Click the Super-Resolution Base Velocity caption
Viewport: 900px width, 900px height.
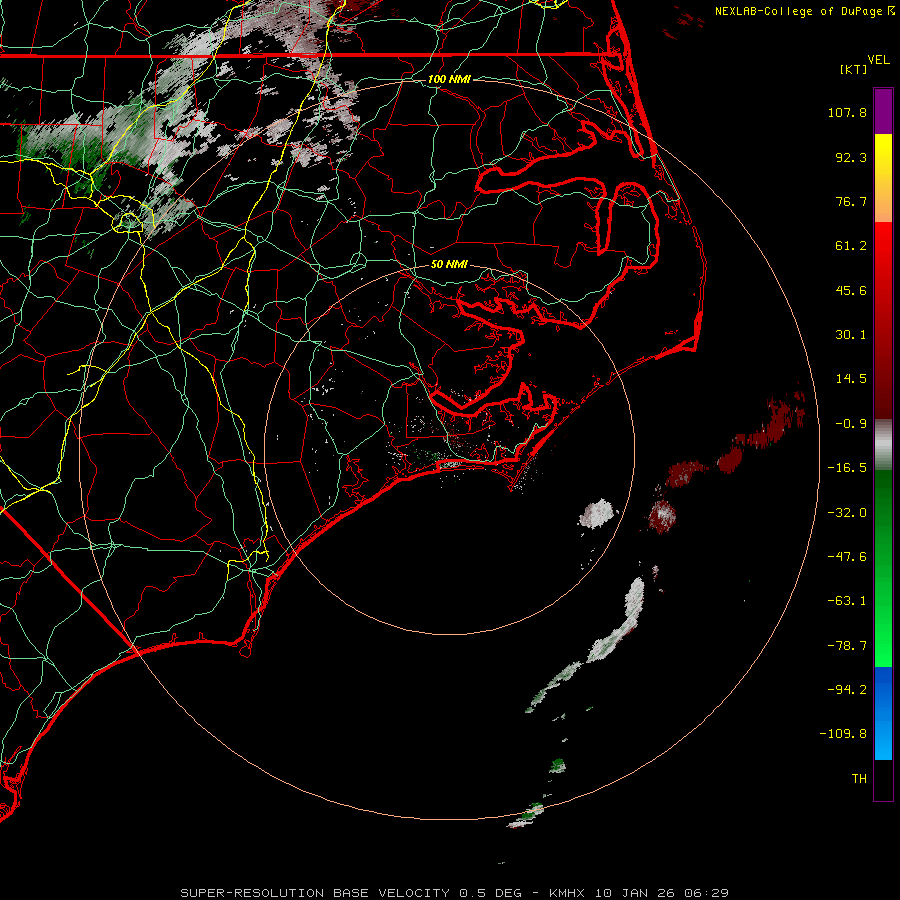[455, 893]
